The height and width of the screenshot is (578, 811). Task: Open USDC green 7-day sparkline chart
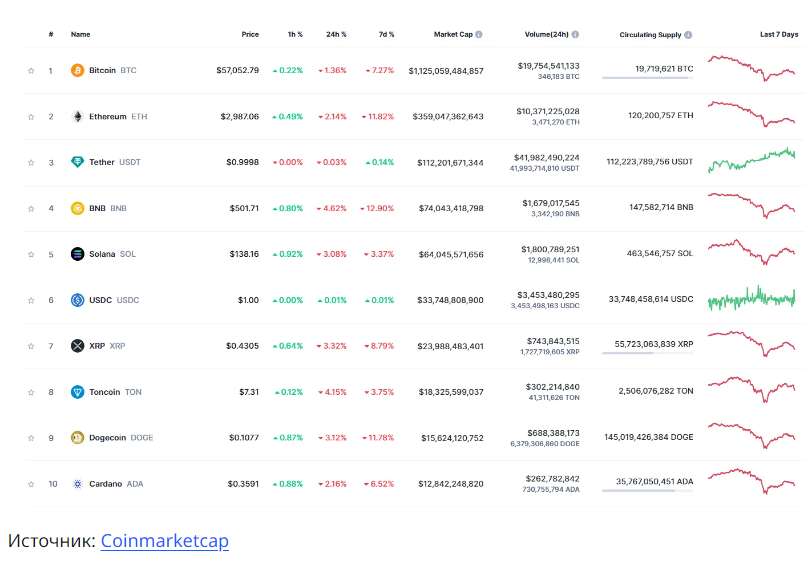tap(752, 298)
